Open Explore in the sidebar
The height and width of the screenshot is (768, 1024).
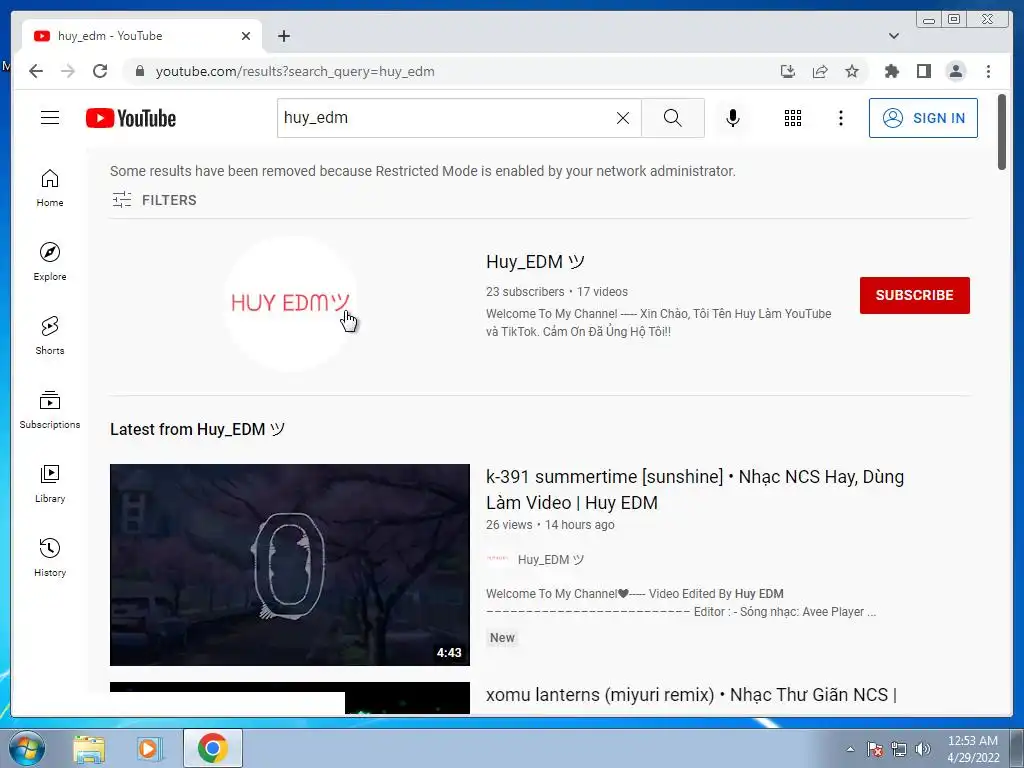tap(50, 262)
